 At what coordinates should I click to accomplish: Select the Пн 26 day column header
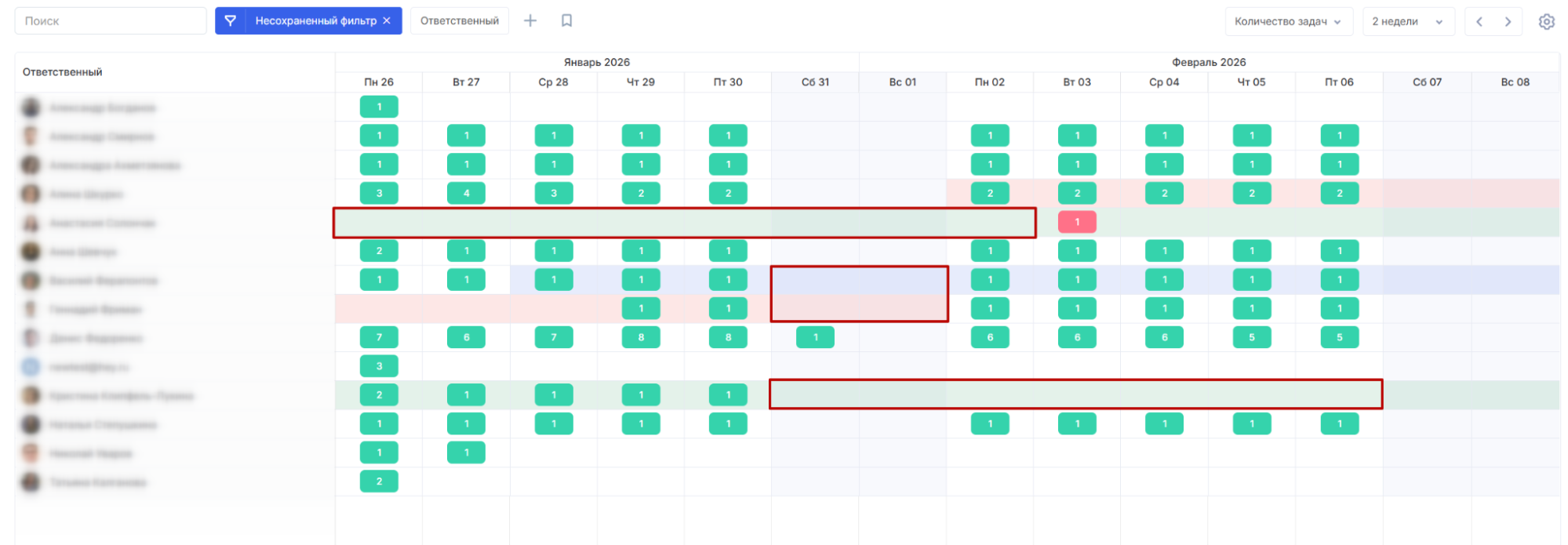pos(379,82)
